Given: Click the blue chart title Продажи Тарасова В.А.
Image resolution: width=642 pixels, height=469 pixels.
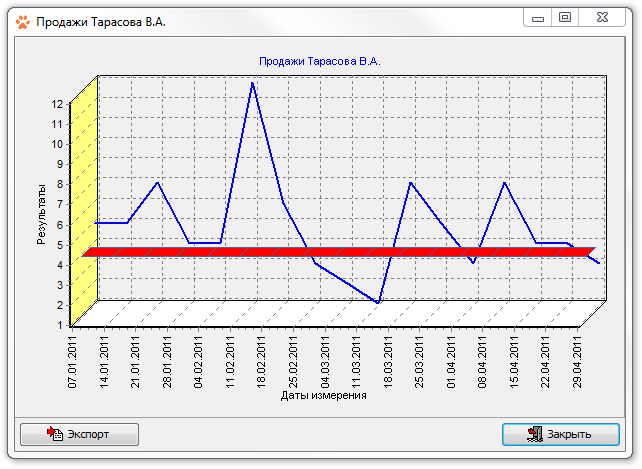Looking at the screenshot, I should tap(320, 61).
